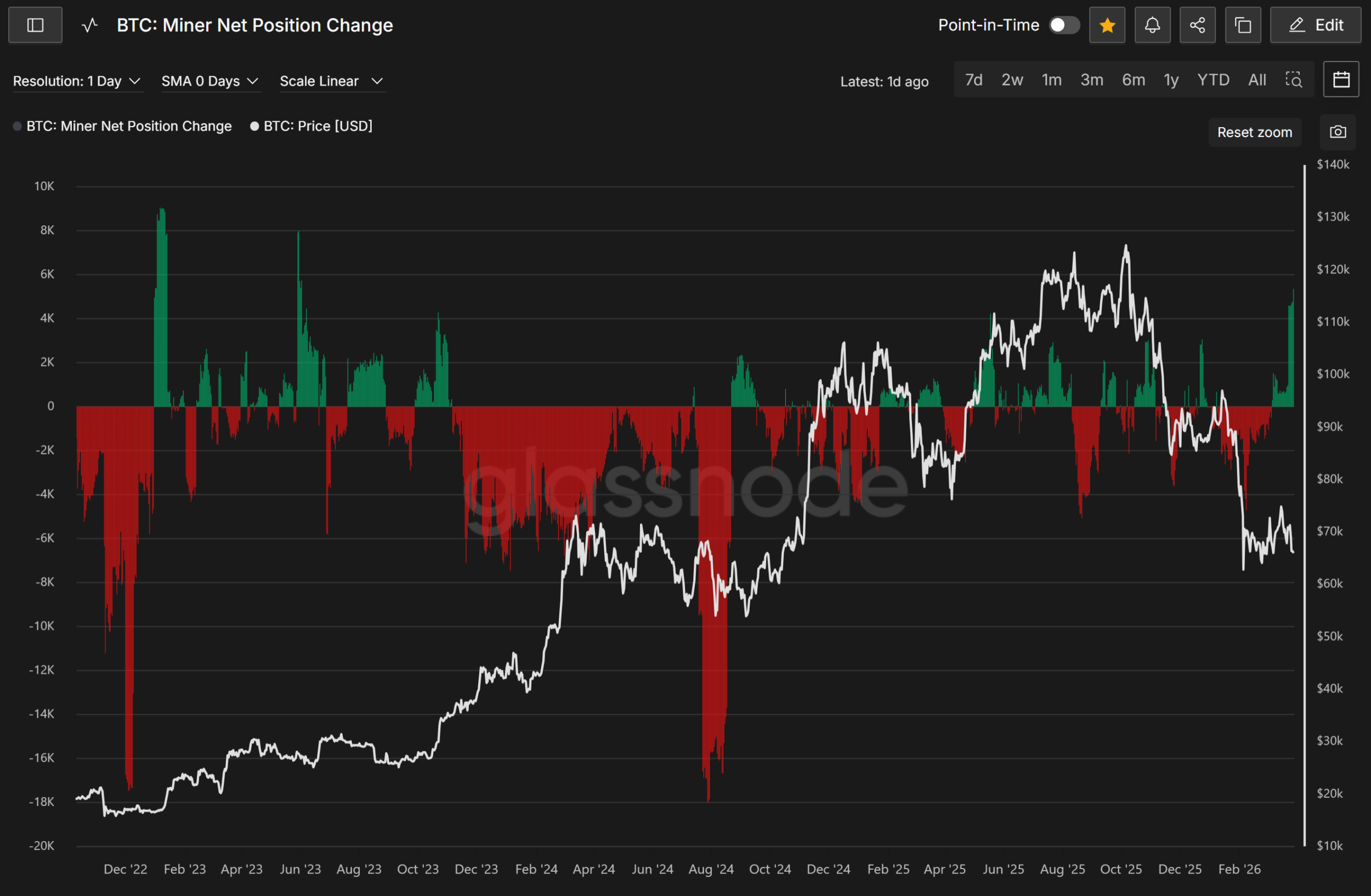Click the Edit button
The width and height of the screenshot is (1371, 896).
pos(1315,25)
